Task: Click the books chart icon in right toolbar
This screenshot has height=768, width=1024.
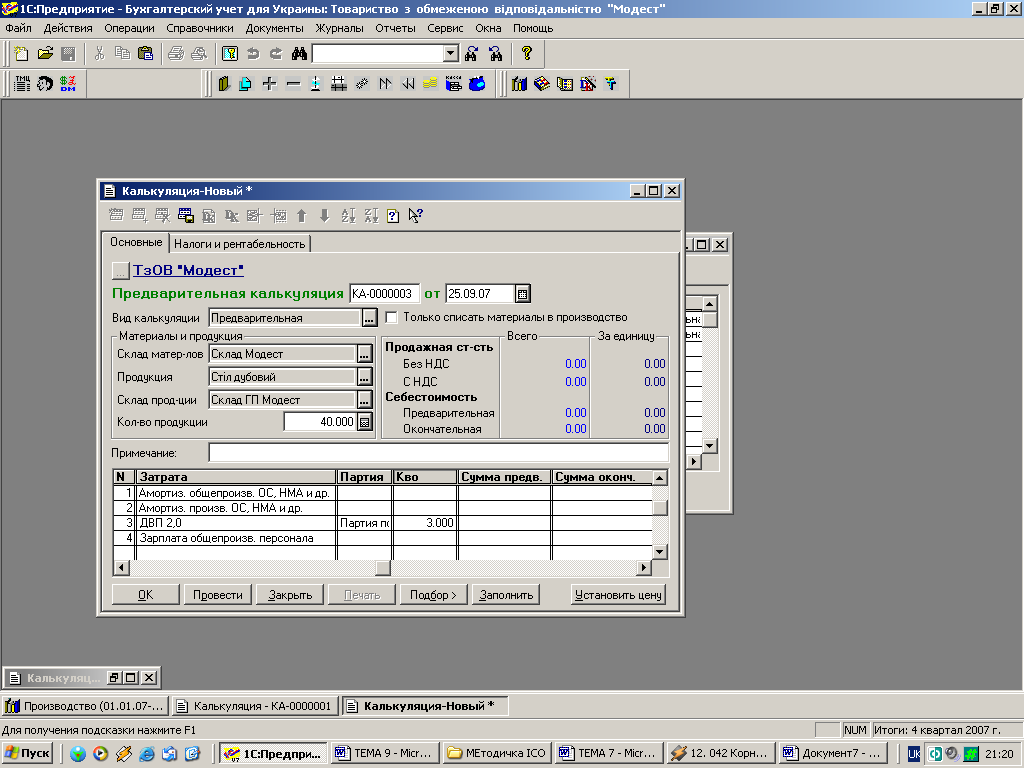Action: [519, 84]
